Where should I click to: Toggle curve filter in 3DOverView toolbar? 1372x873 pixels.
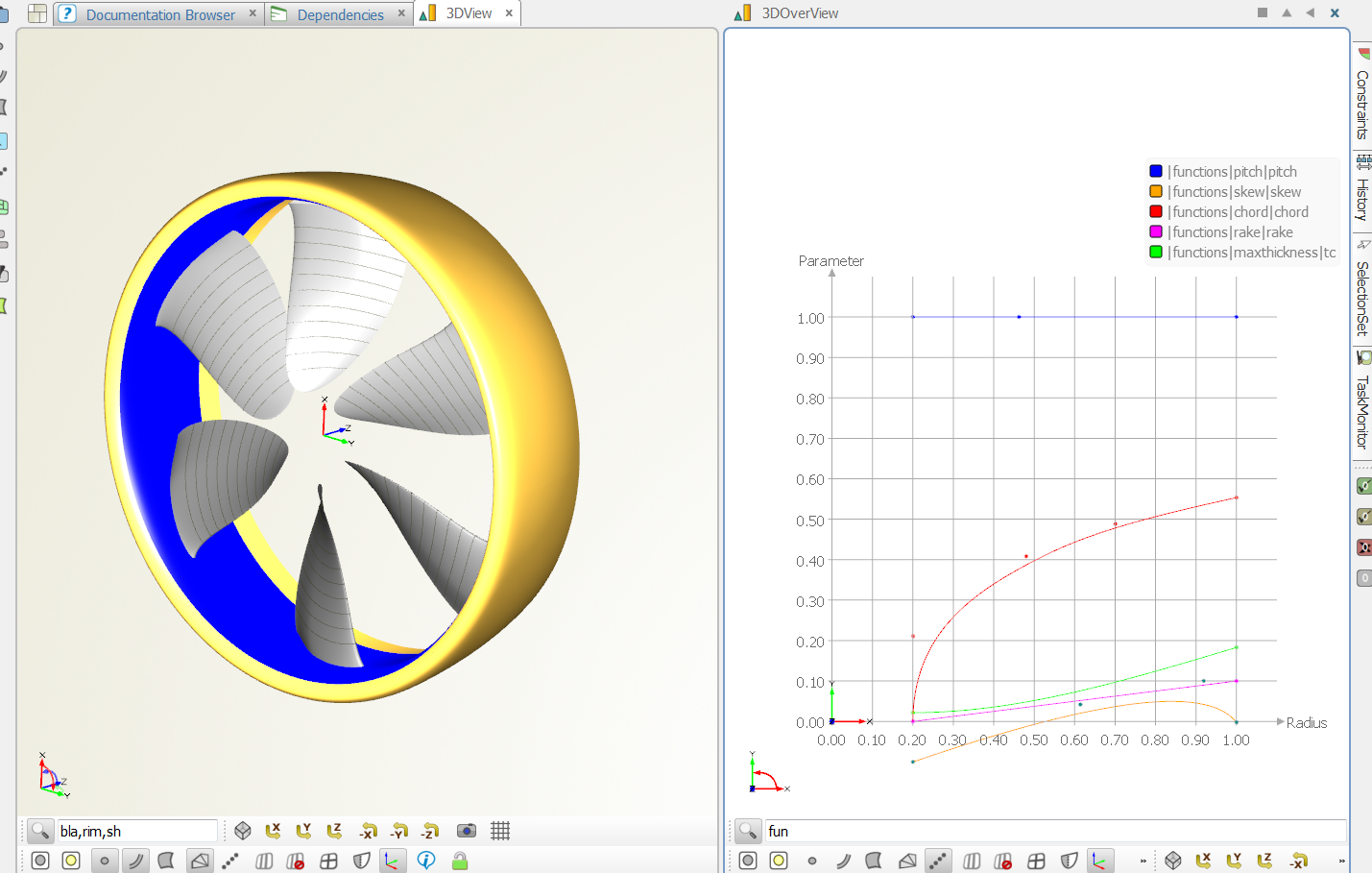pyautogui.click(x=843, y=861)
